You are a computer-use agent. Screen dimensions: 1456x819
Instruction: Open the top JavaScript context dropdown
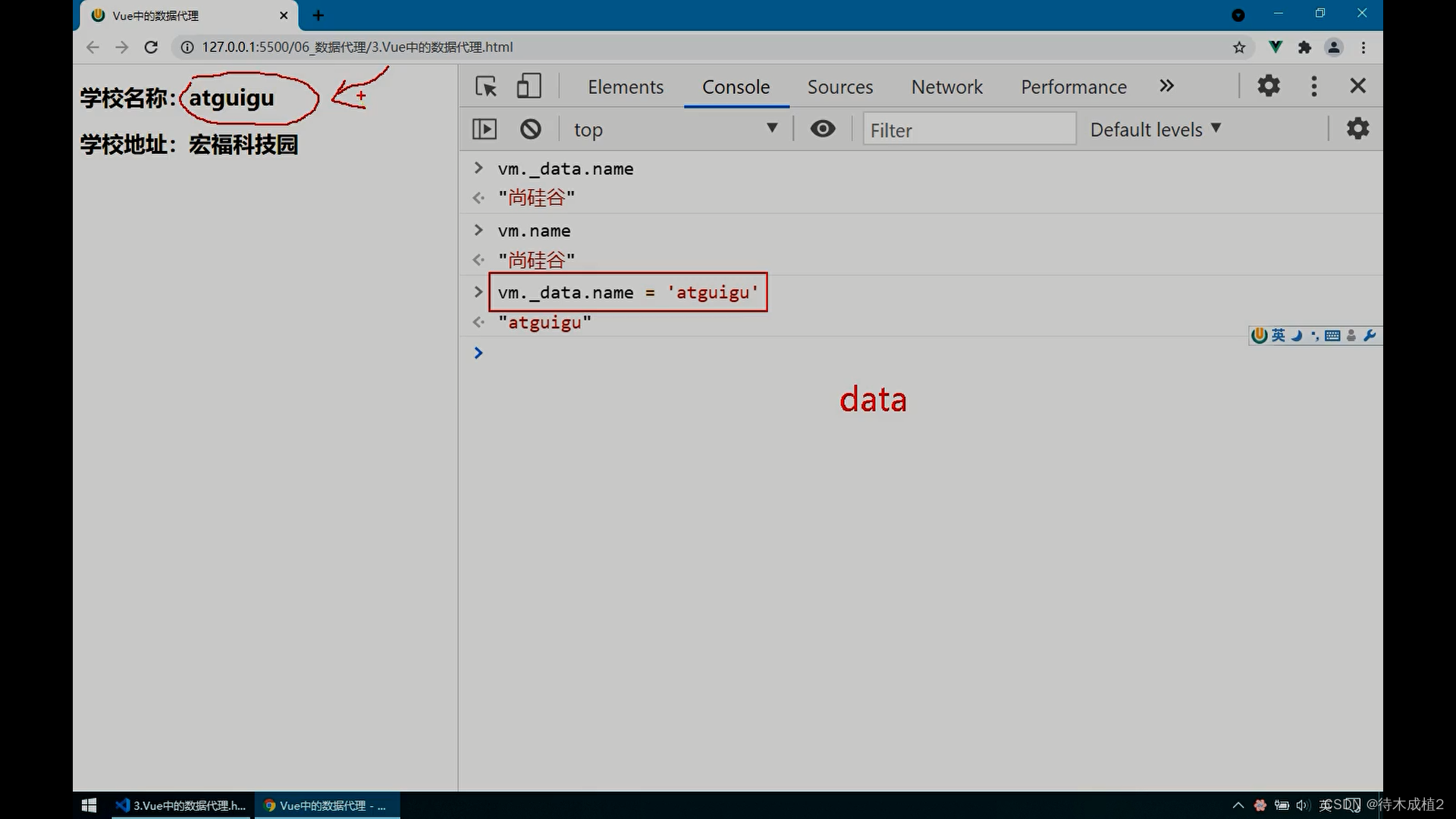tap(675, 130)
